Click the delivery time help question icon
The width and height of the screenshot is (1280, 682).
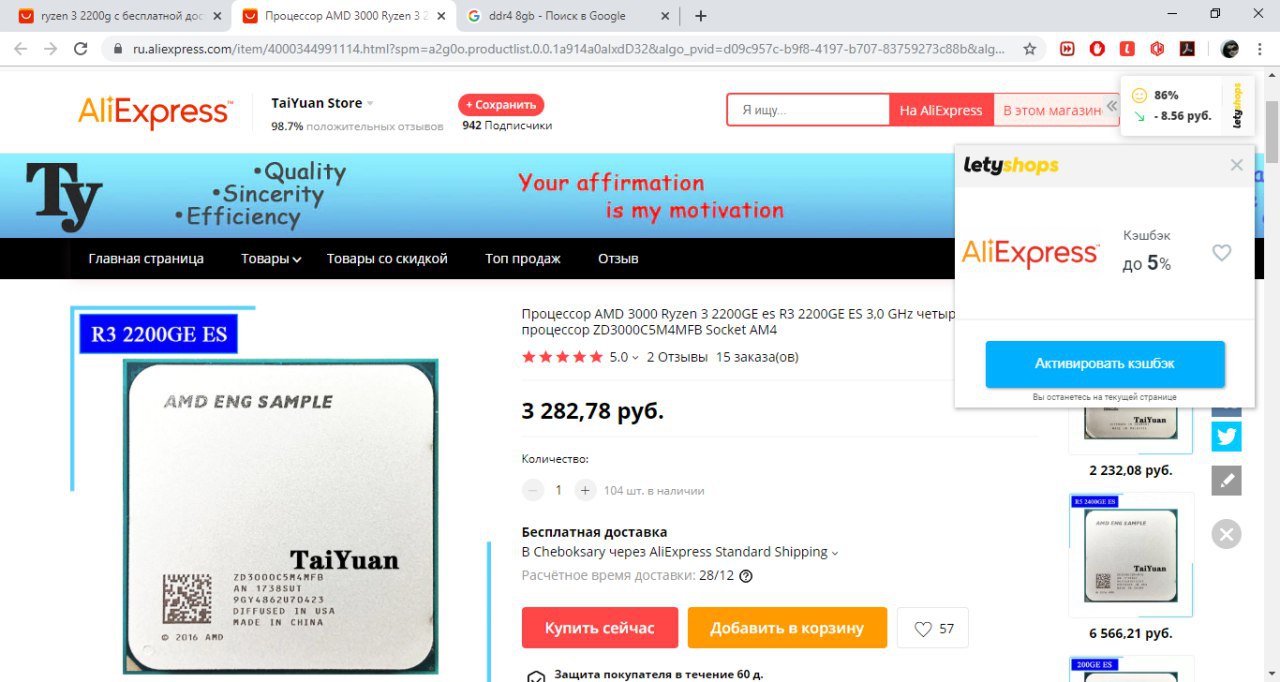click(745, 576)
